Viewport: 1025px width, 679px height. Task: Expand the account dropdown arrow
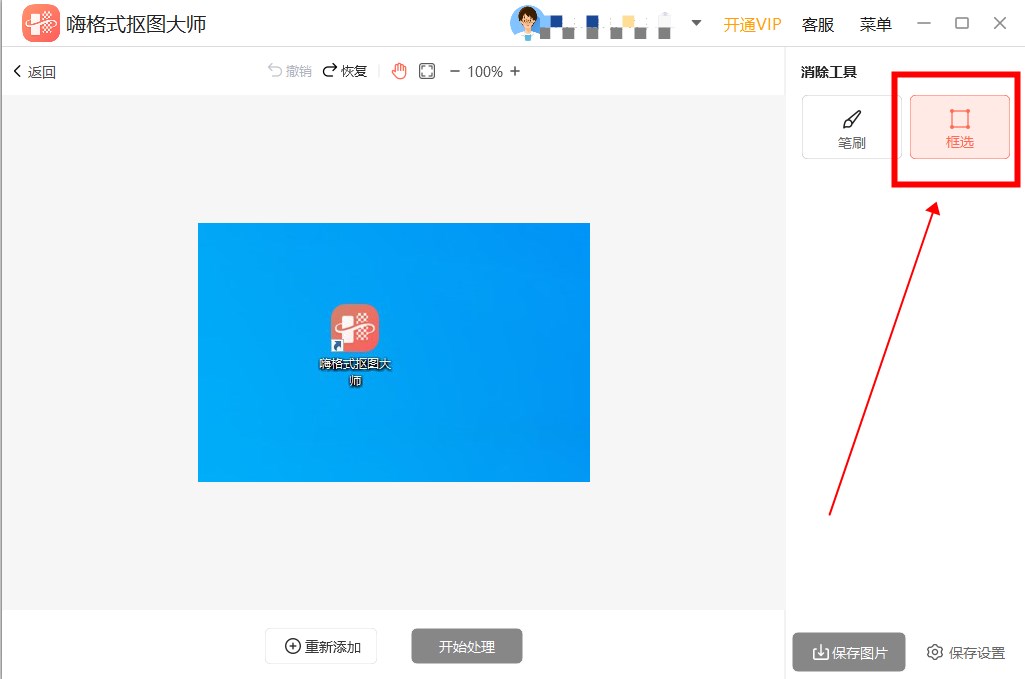696,23
